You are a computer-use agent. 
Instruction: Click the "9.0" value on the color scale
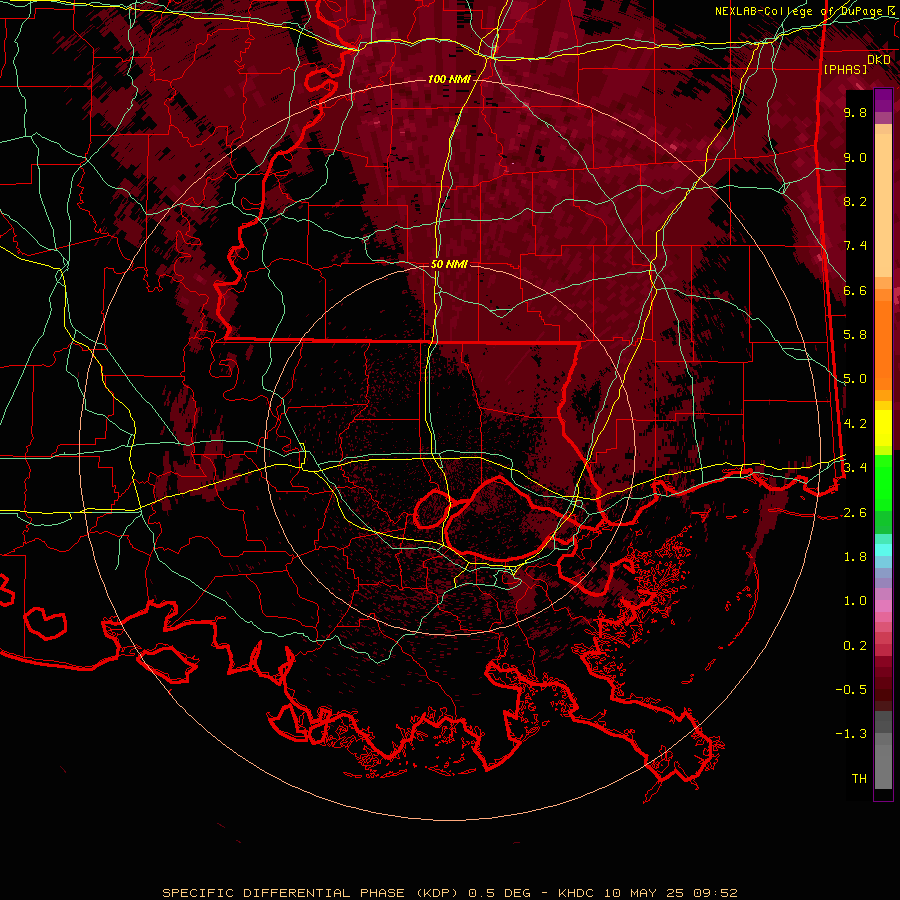[855, 157]
